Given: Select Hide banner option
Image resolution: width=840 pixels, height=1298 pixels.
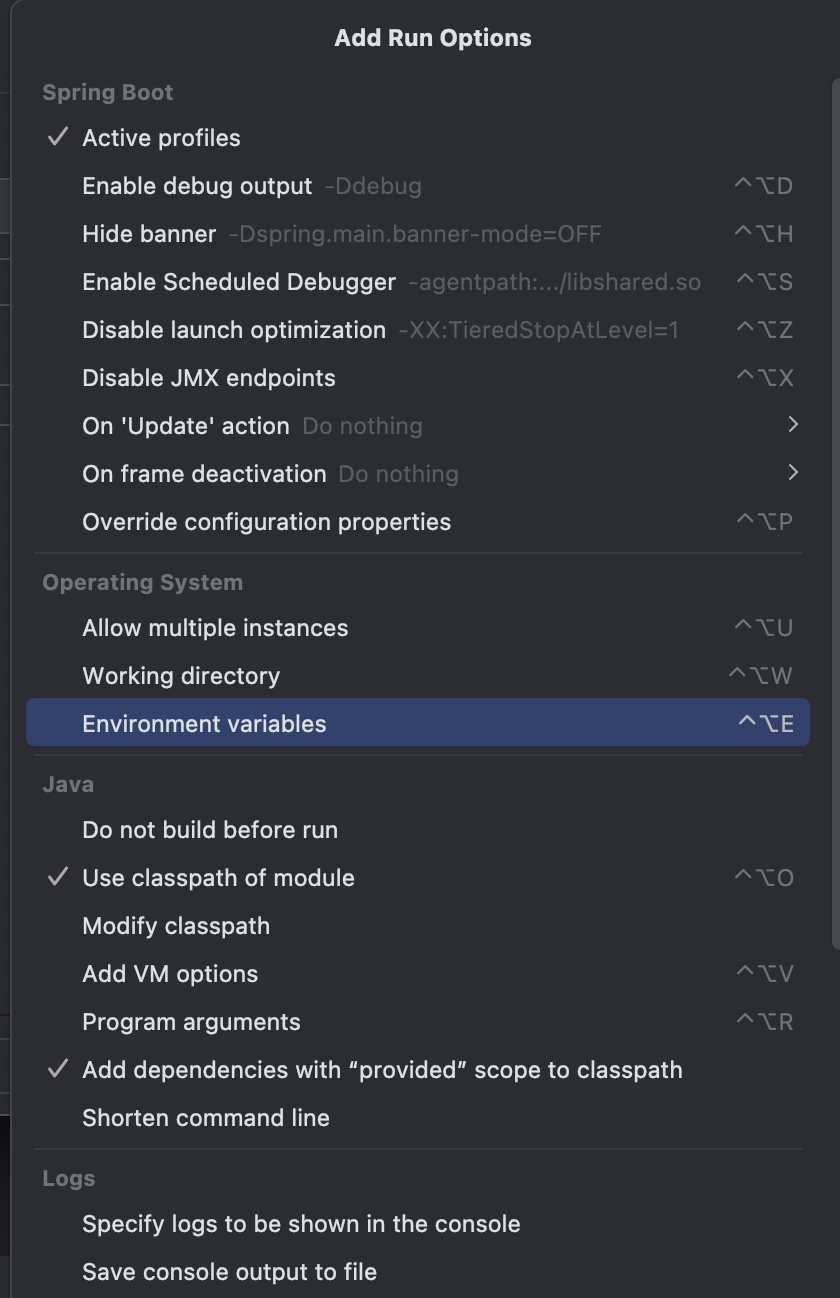Looking at the screenshot, I should pos(149,234).
